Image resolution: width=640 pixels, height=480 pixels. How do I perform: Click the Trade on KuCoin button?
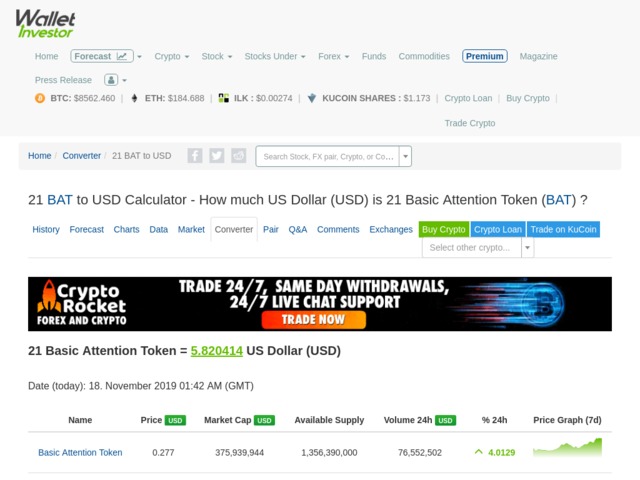click(x=563, y=229)
